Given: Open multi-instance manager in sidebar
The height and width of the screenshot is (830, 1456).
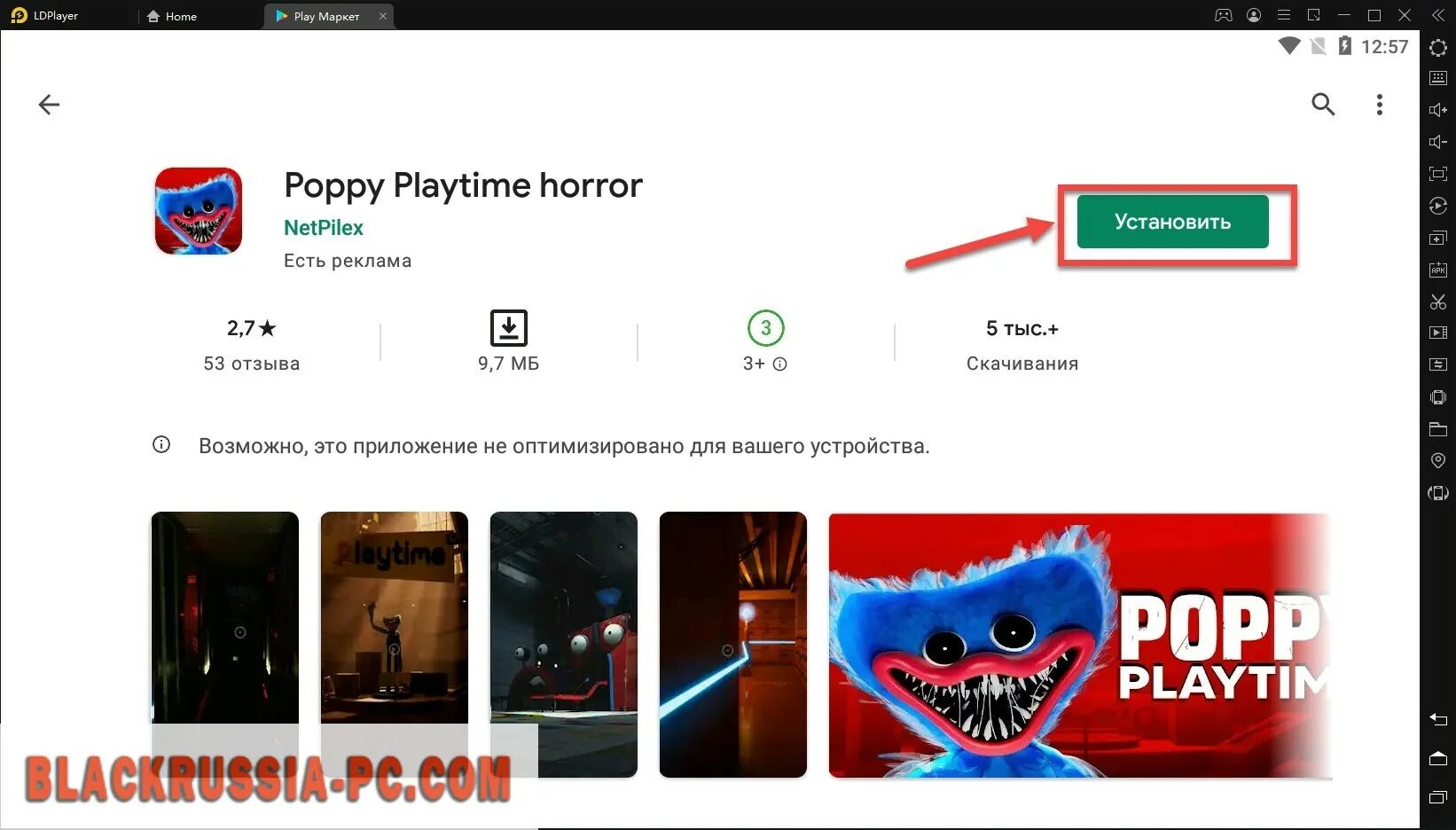Looking at the screenshot, I should tap(1438, 238).
